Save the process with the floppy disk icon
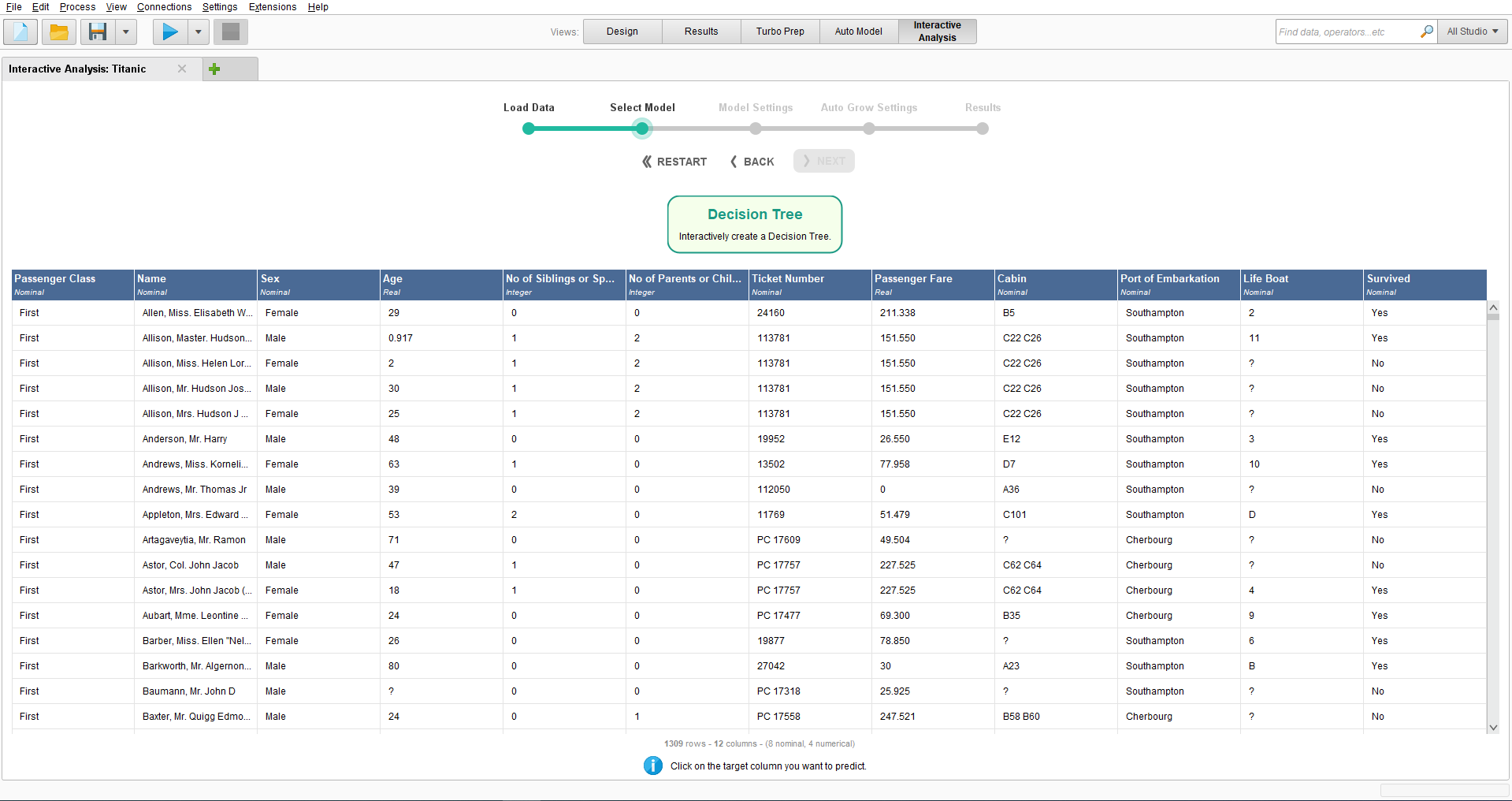This screenshot has width=1512, height=801. pyautogui.click(x=98, y=32)
